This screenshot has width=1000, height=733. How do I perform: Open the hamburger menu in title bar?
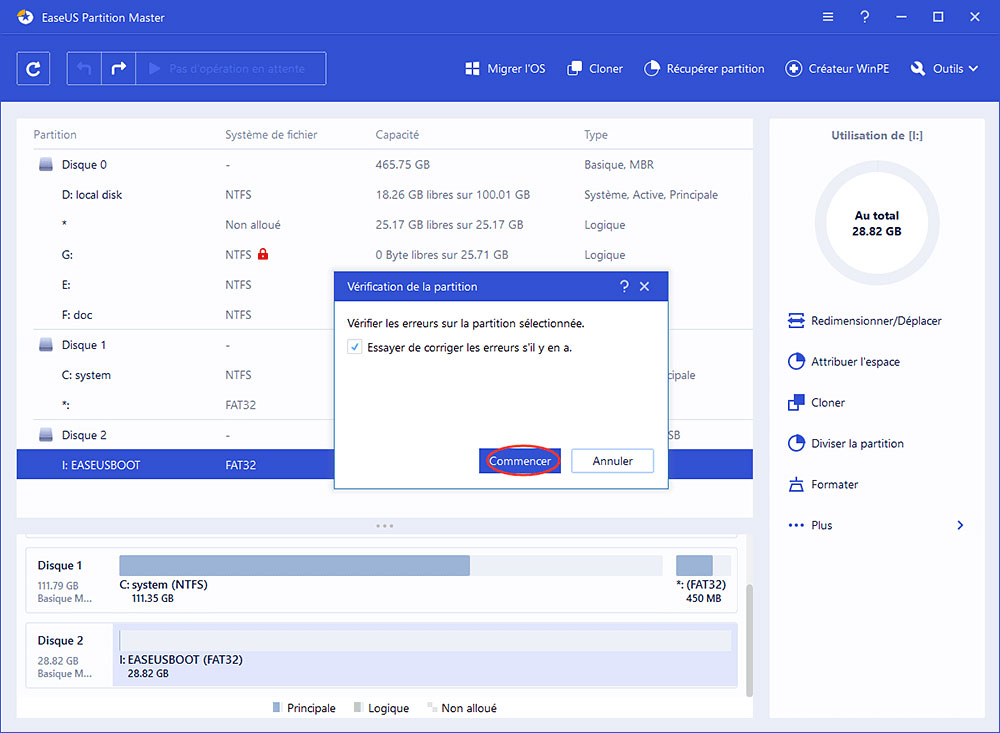coord(828,17)
